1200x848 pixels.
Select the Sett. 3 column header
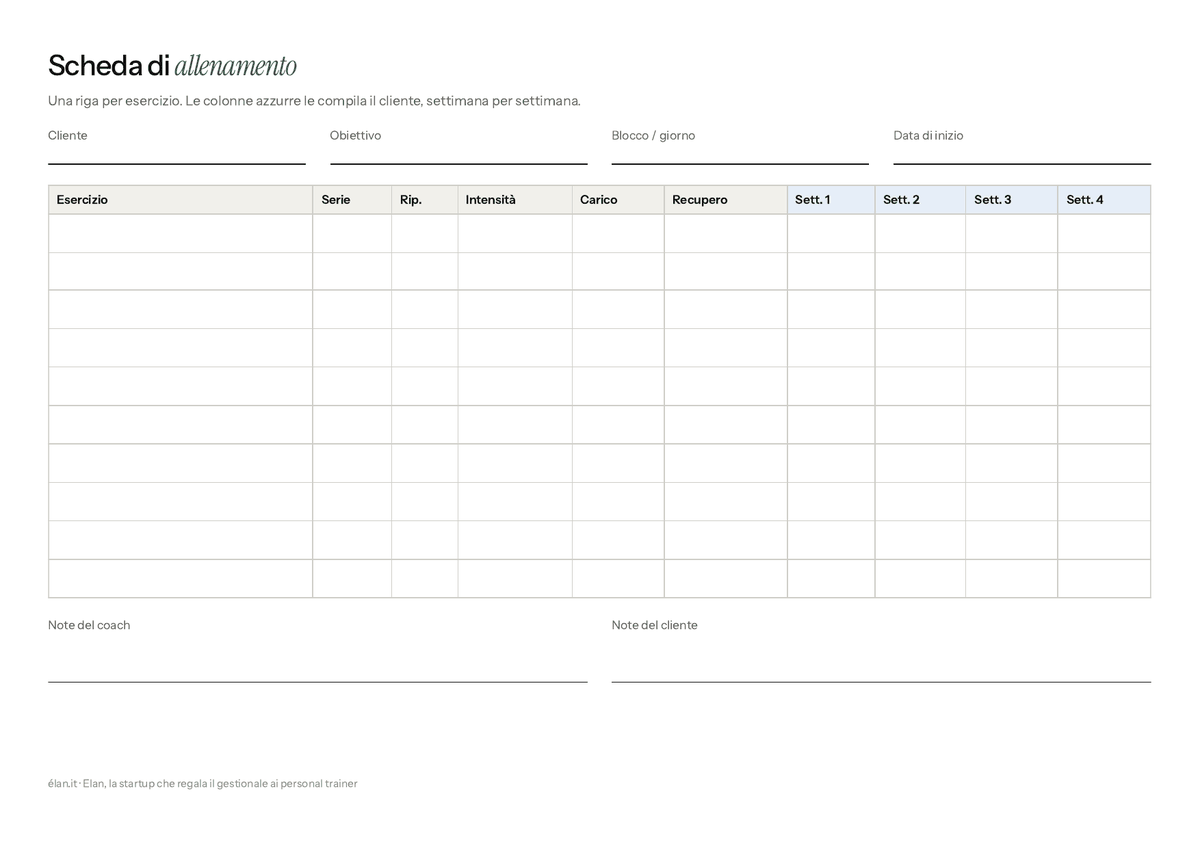1012,200
